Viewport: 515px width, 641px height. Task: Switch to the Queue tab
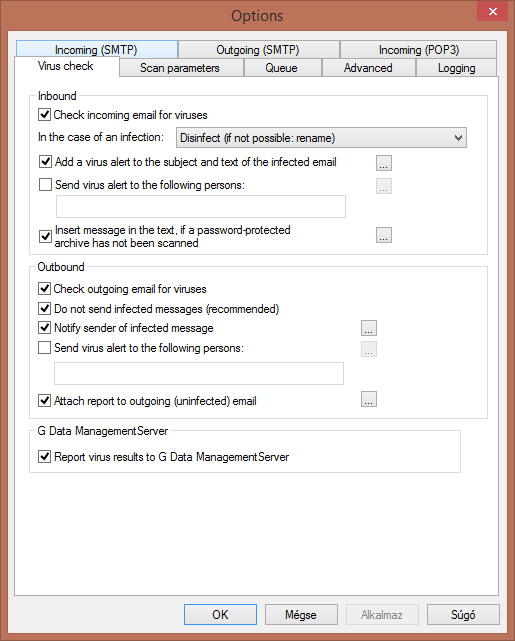point(281,68)
